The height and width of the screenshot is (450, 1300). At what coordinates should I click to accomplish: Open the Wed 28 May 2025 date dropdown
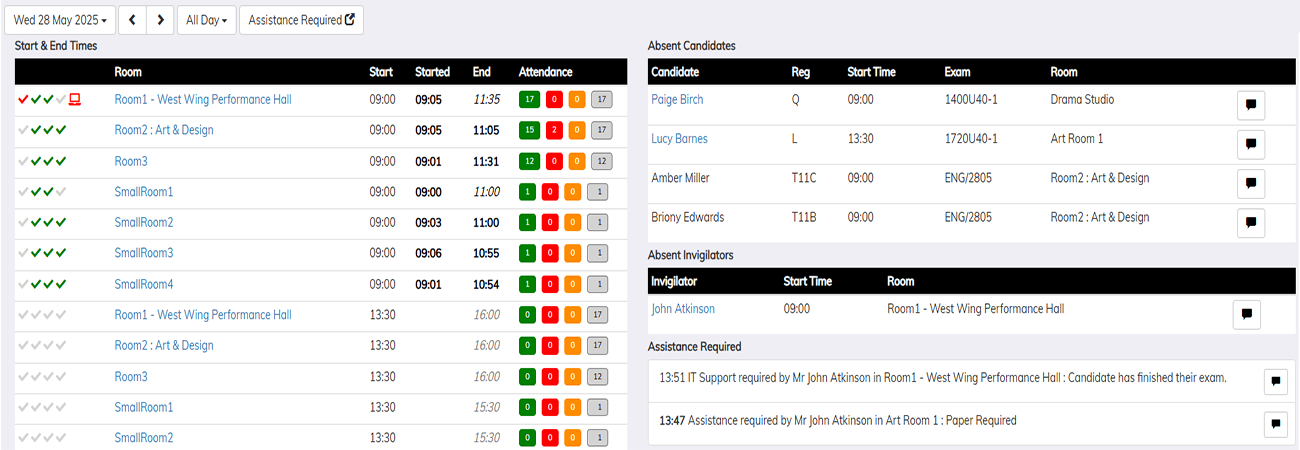[60, 20]
